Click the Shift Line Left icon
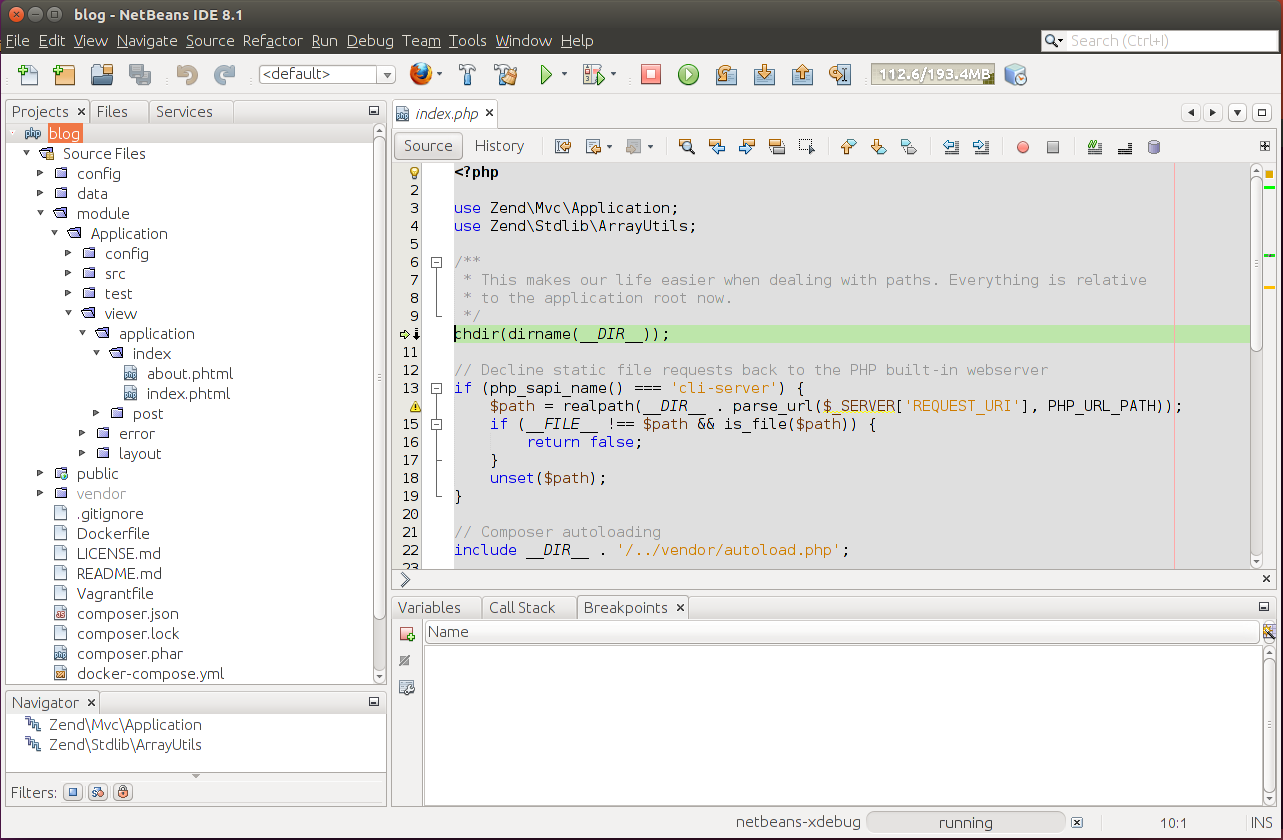 [x=951, y=146]
